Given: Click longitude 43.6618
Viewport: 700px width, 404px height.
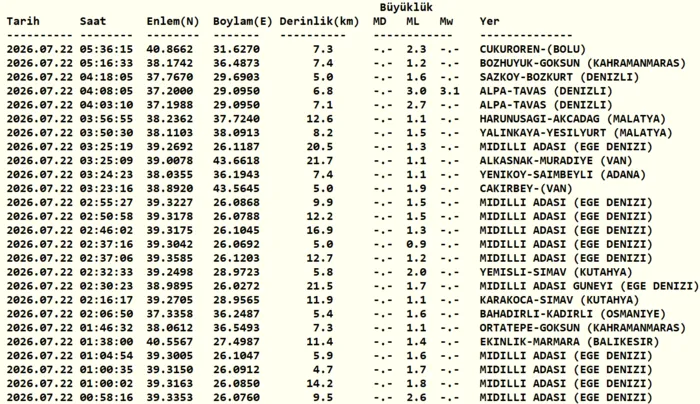Looking at the screenshot, I should [x=236, y=161].
